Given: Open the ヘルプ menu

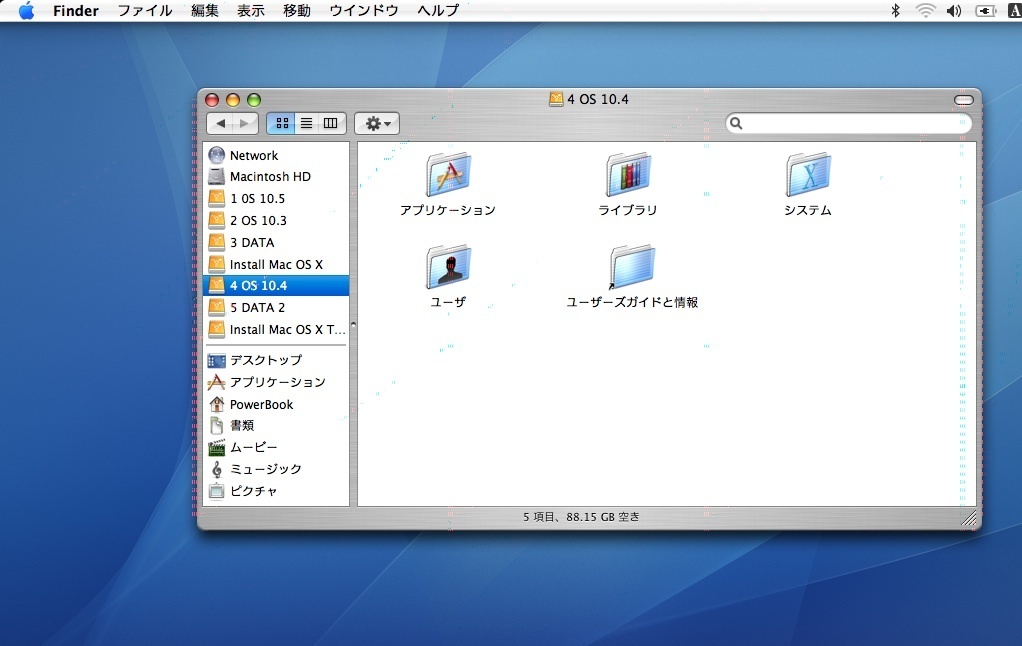Looking at the screenshot, I should (438, 10).
